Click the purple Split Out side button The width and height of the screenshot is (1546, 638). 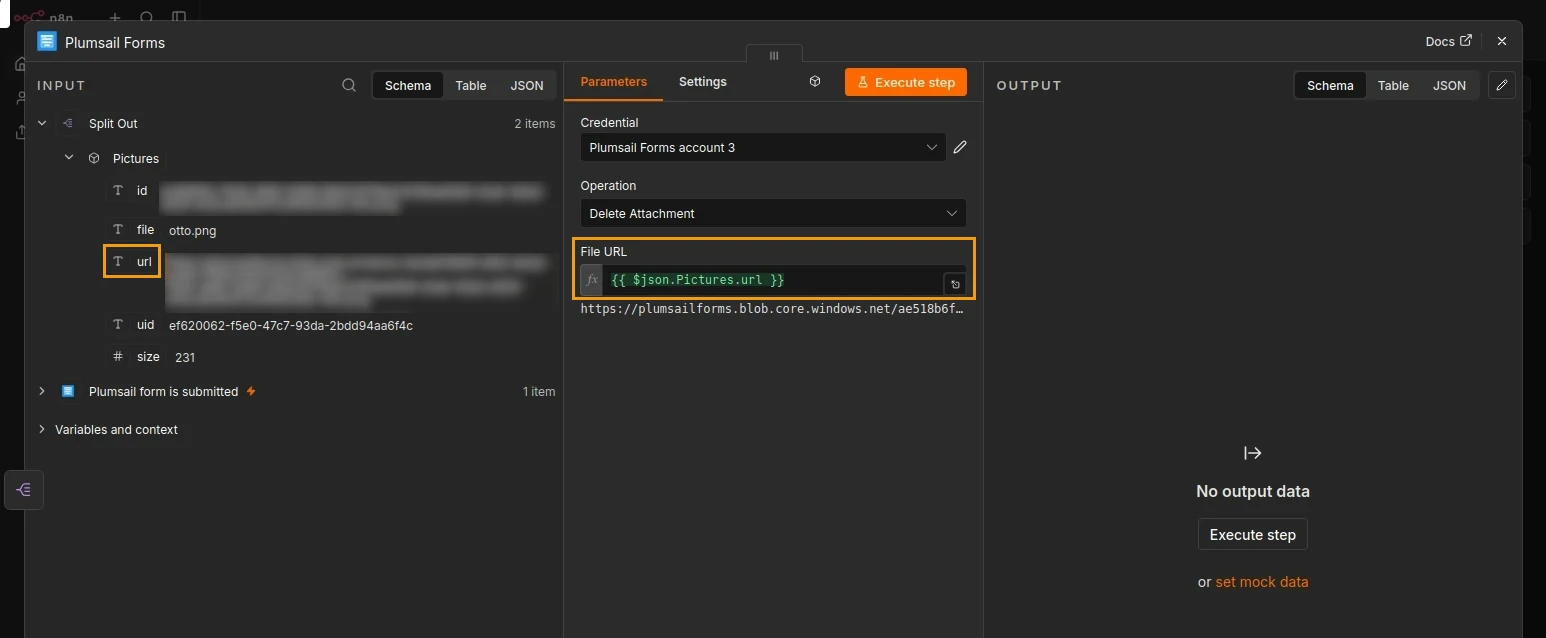[24, 490]
